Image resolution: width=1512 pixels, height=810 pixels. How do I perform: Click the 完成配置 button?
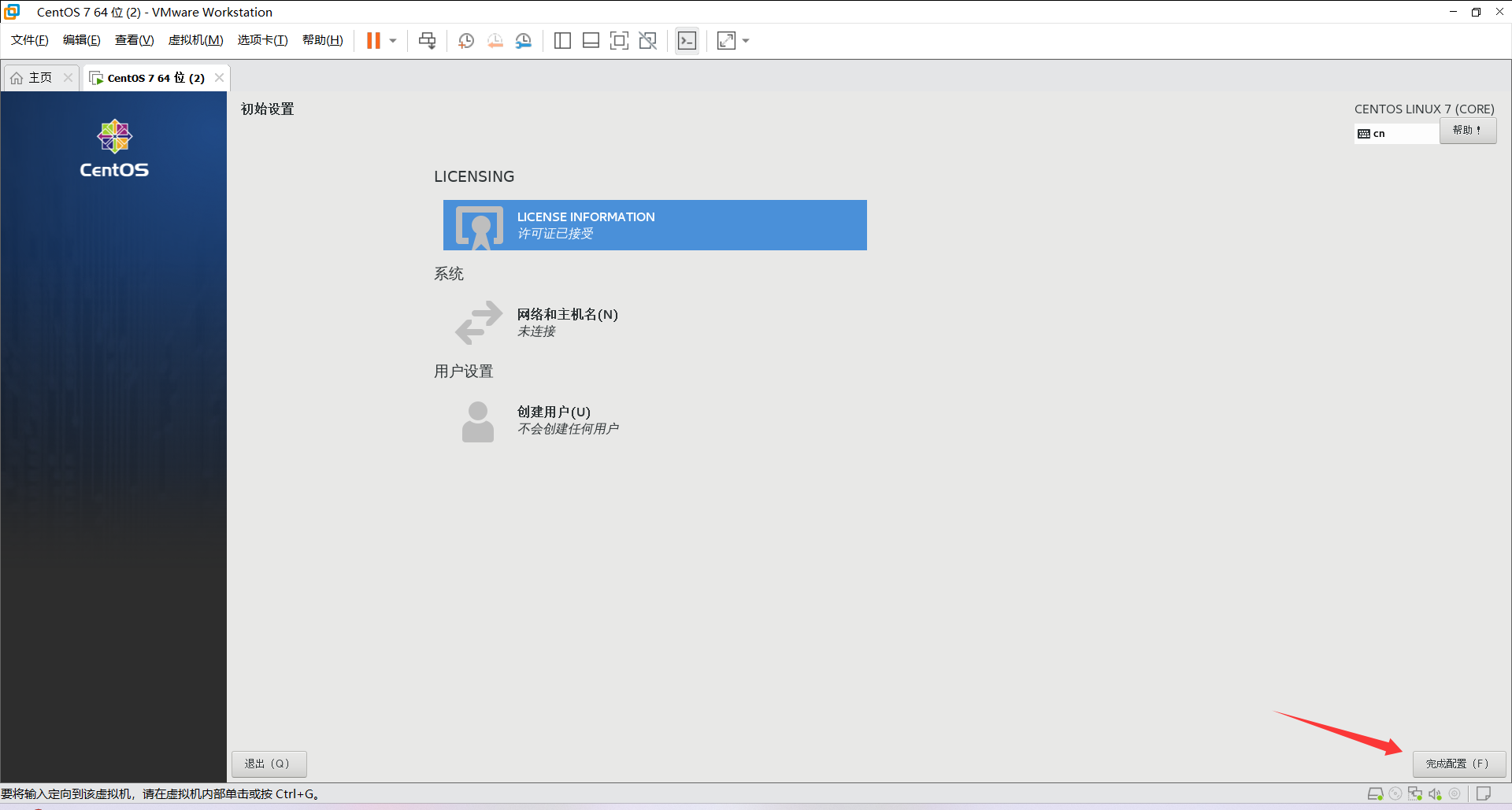pyautogui.click(x=1458, y=763)
